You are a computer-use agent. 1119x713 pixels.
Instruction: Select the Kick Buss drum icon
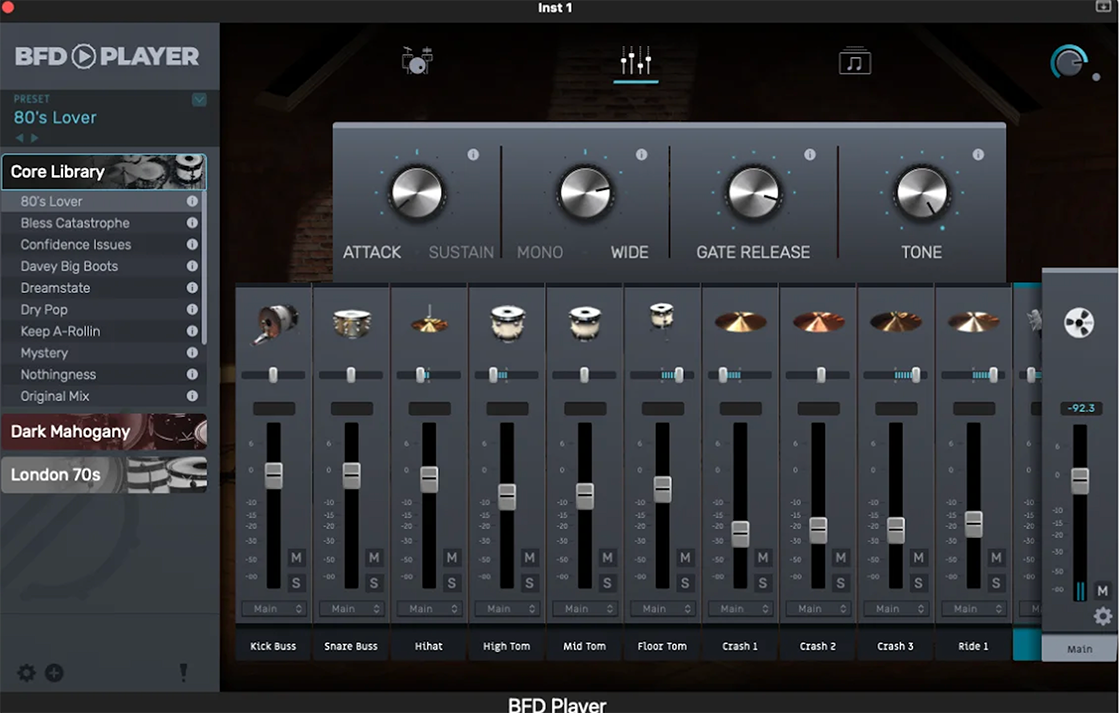(x=274, y=323)
